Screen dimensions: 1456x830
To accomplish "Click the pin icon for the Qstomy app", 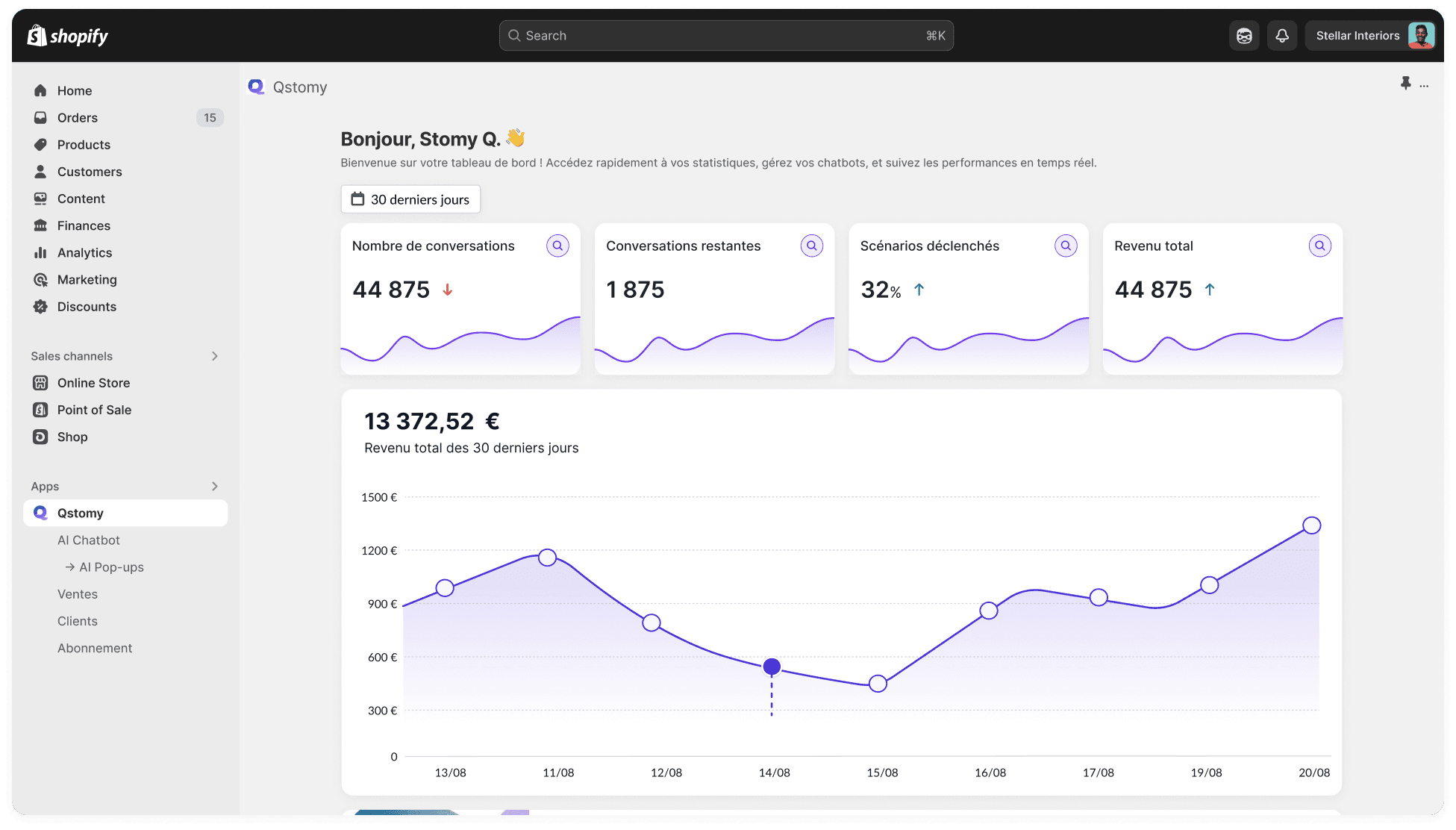I will tap(1405, 83).
